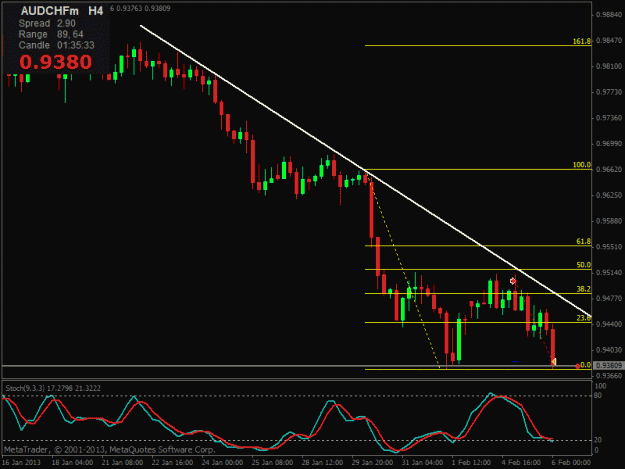Click the 0.94400 price scale label

[x=609, y=324]
